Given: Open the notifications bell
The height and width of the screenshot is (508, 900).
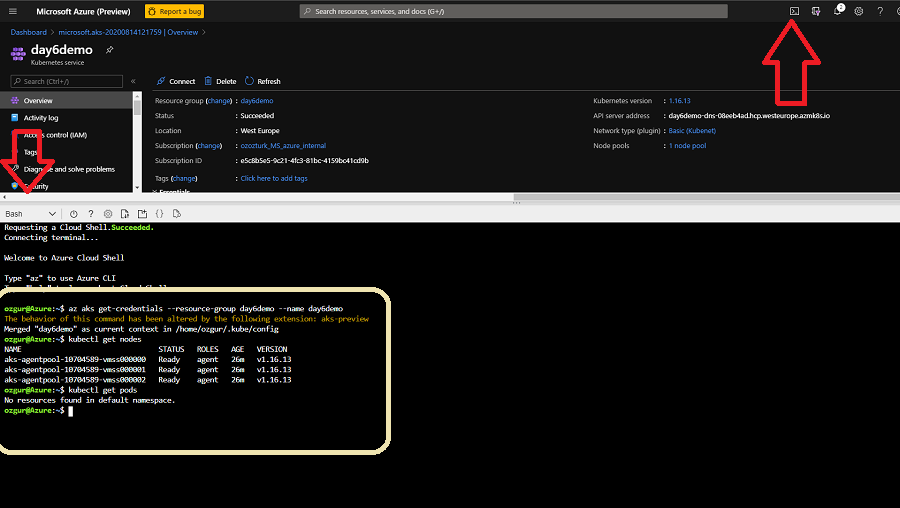Looking at the screenshot, I should pyautogui.click(x=838, y=11).
